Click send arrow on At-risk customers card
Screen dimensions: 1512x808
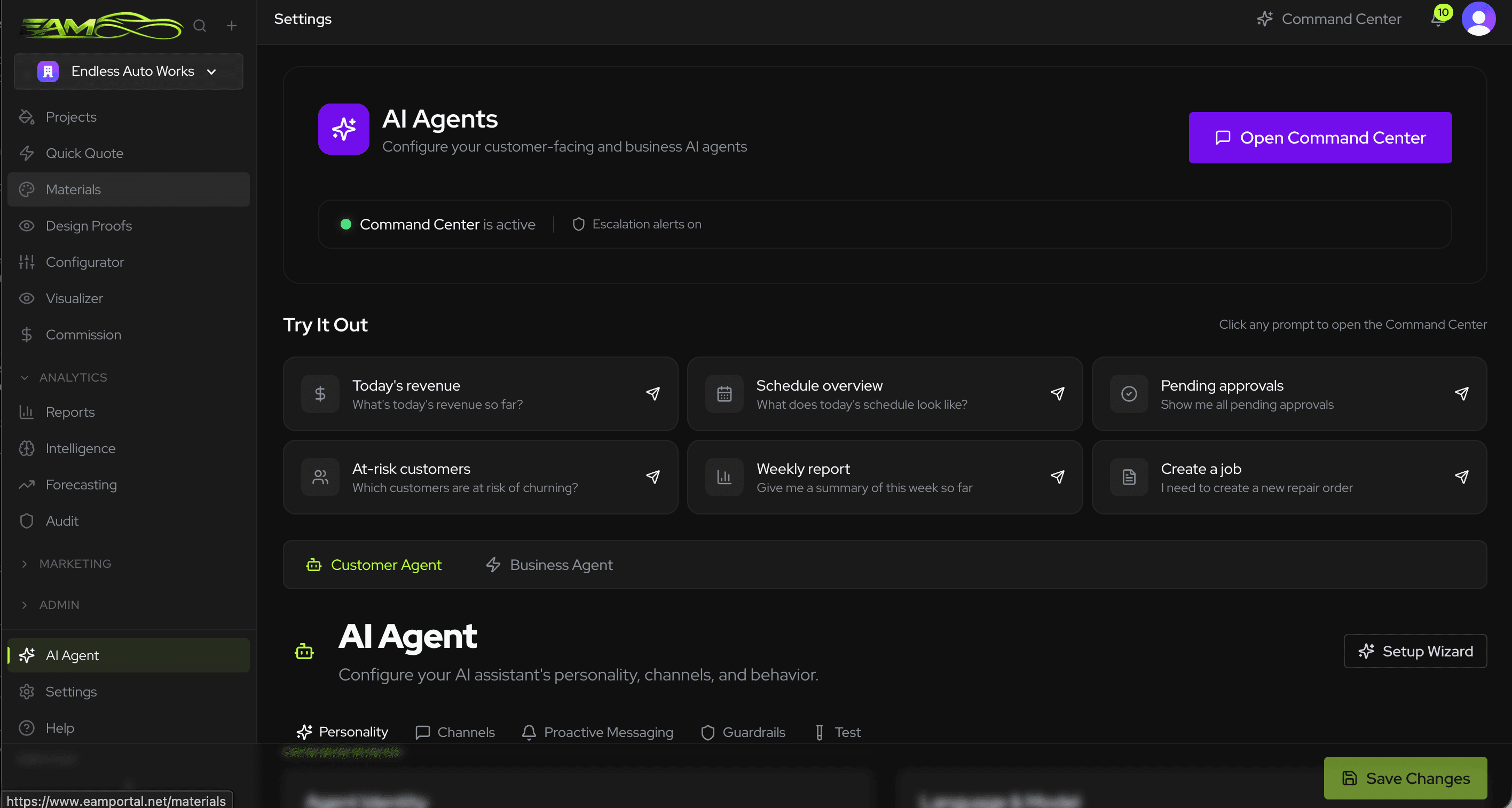pos(653,477)
